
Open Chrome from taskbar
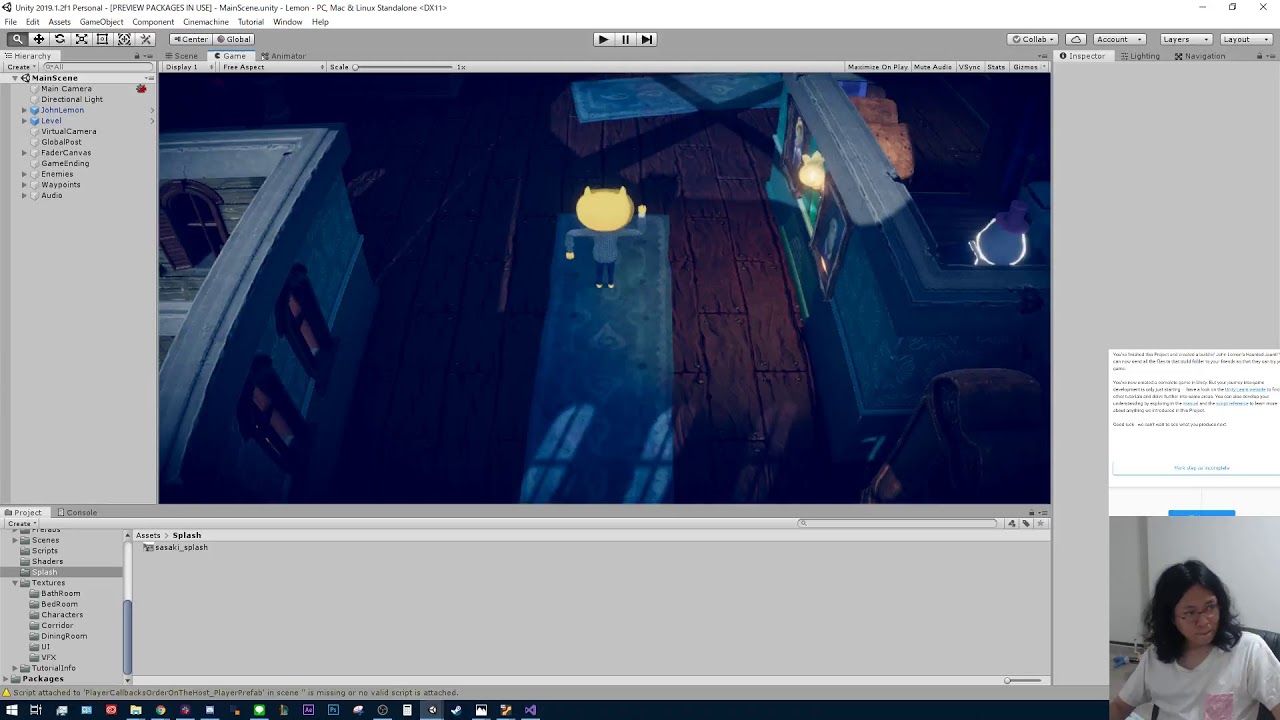[x=160, y=710]
